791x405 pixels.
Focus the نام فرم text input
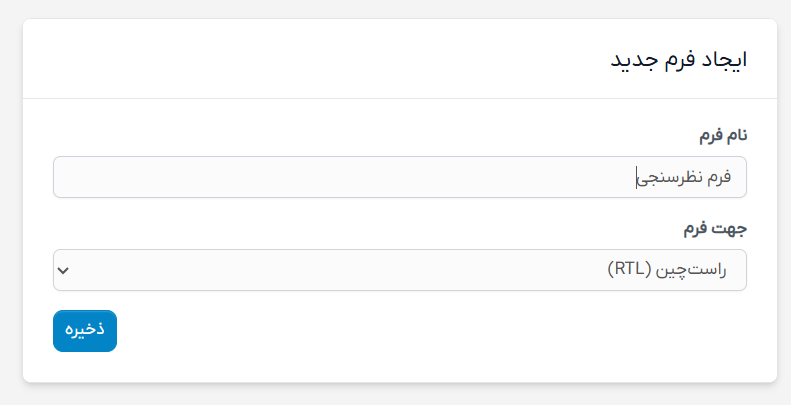(400, 177)
